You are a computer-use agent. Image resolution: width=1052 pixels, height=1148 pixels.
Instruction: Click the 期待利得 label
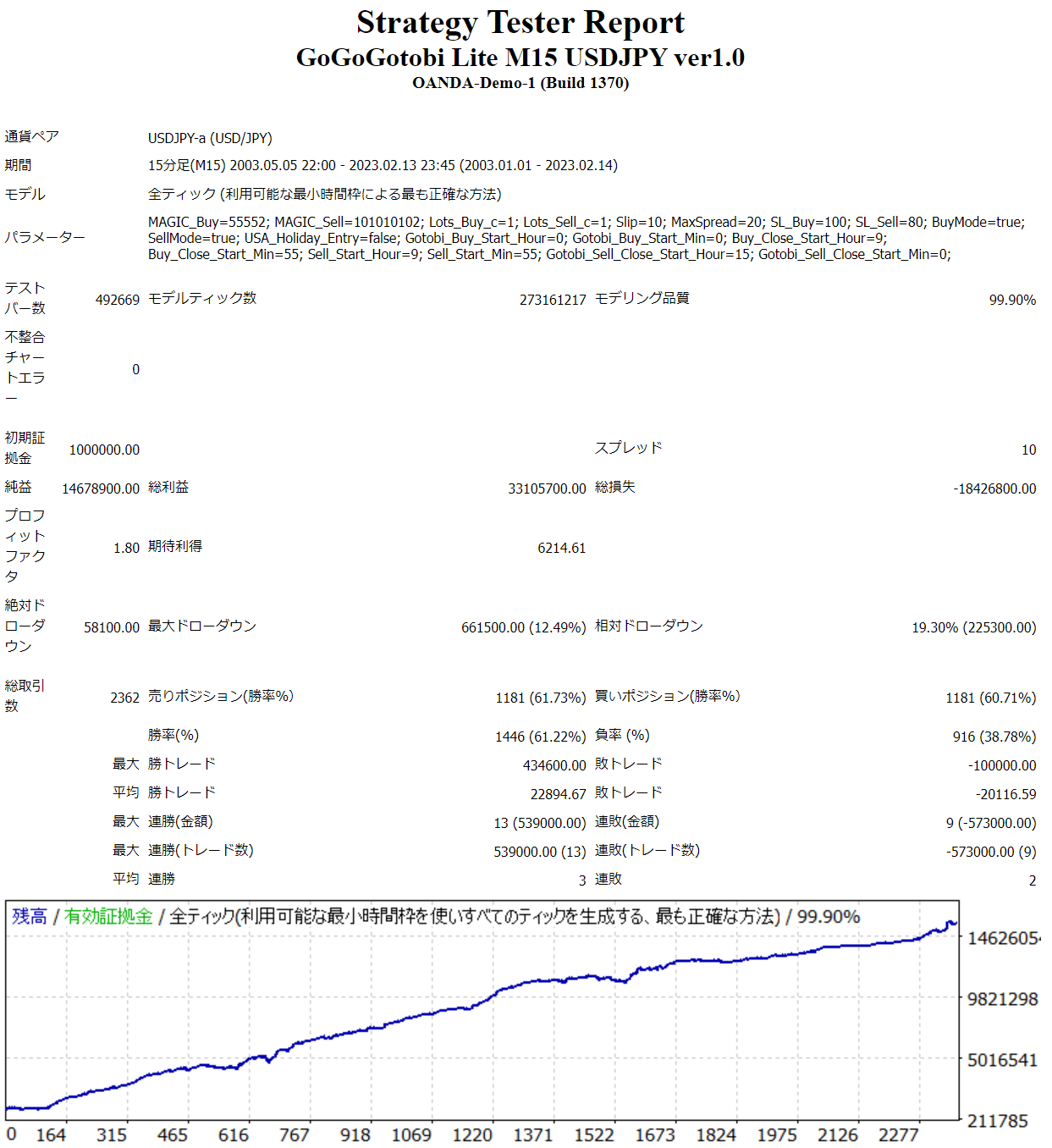pyautogui.click(x=175, y=546)
